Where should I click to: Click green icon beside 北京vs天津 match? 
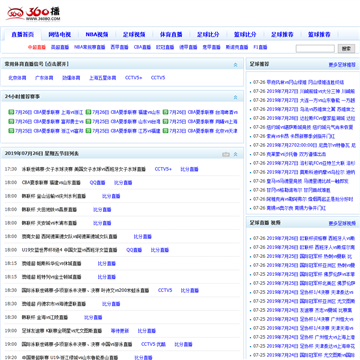tap(165, 131)
